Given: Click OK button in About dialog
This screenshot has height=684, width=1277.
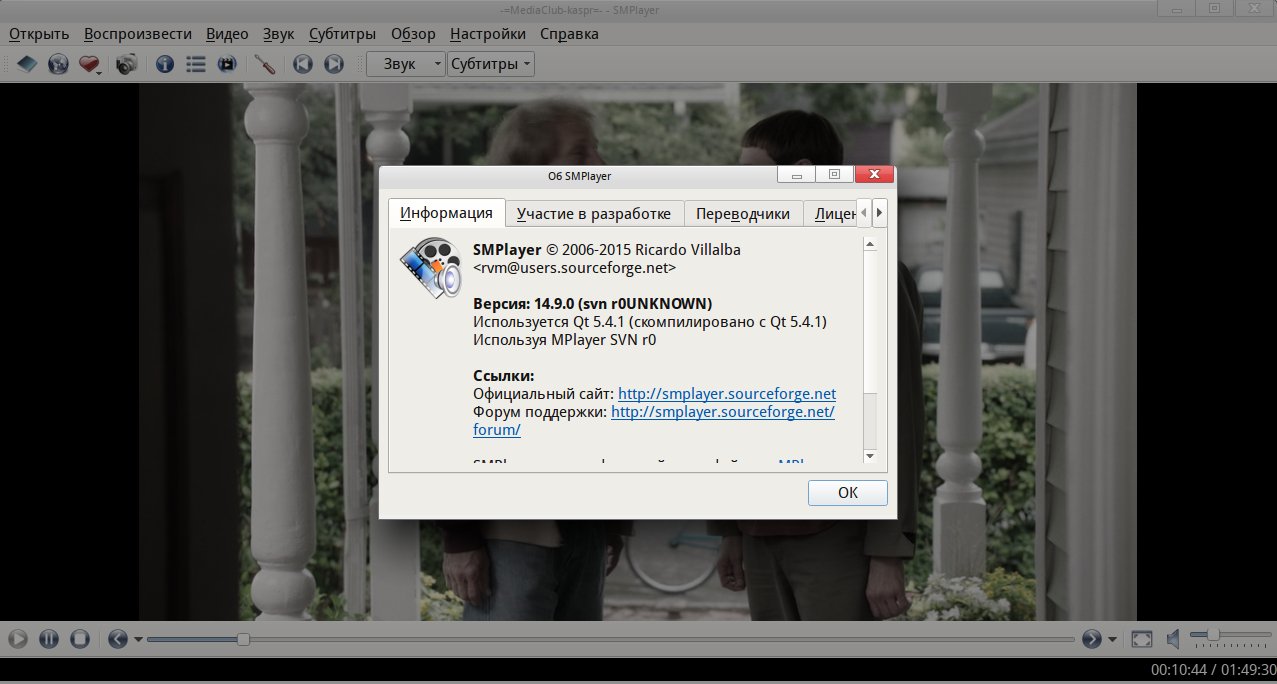Looking at the screenshot, I should tap(848, 493).
